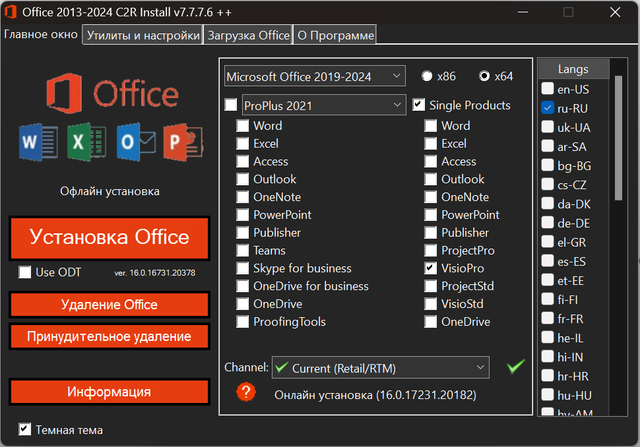Toggle the ProPlus 2021 suite checkbox
Viewport: 640px width, 447px height.
click(x=231, y=105)
